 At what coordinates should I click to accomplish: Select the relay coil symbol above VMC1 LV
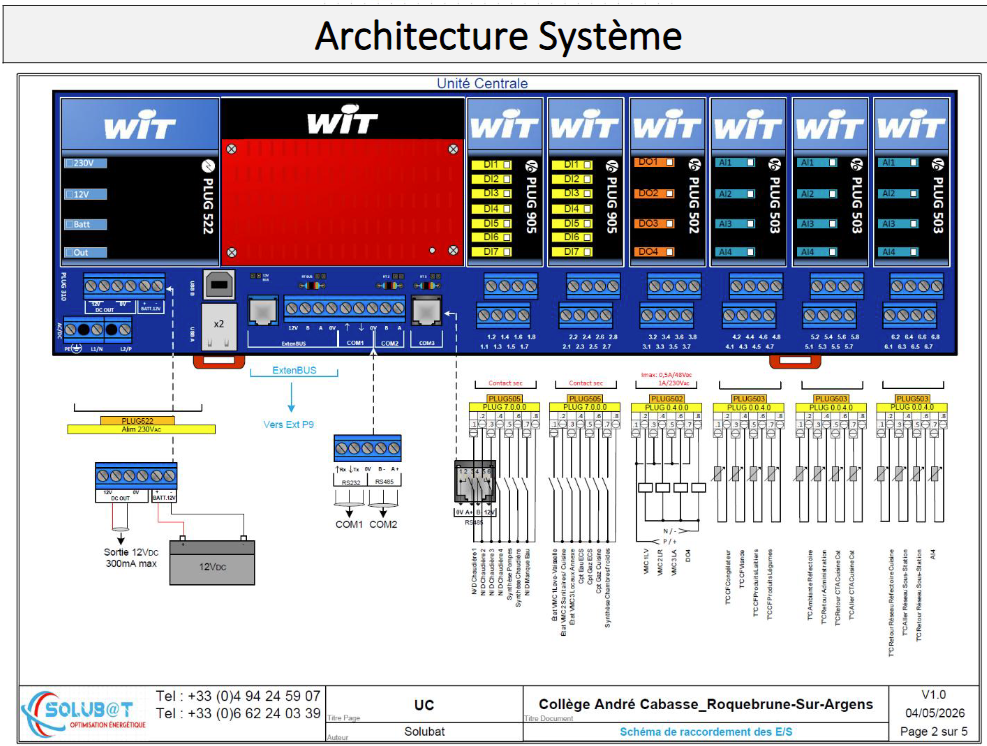646,487
